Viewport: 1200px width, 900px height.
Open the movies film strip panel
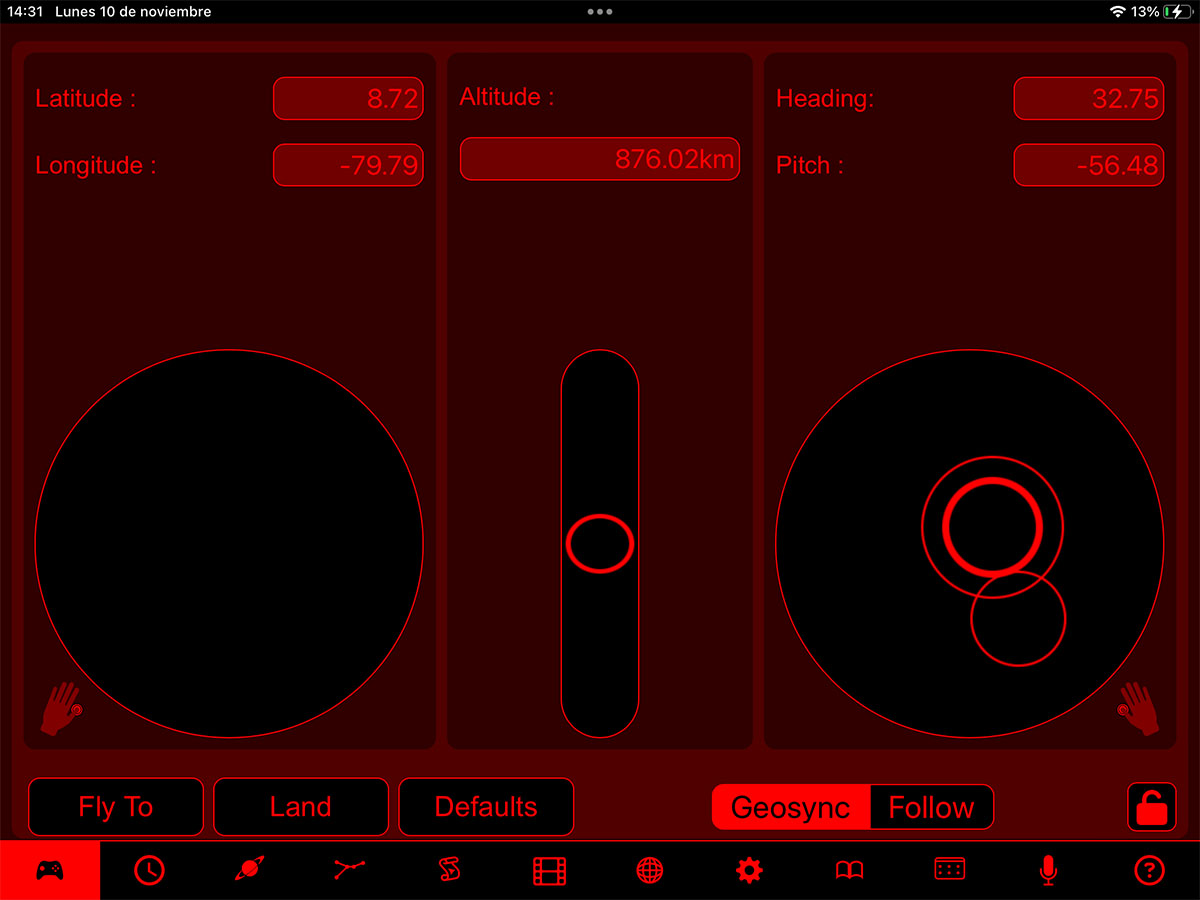[x=549, y=869]
